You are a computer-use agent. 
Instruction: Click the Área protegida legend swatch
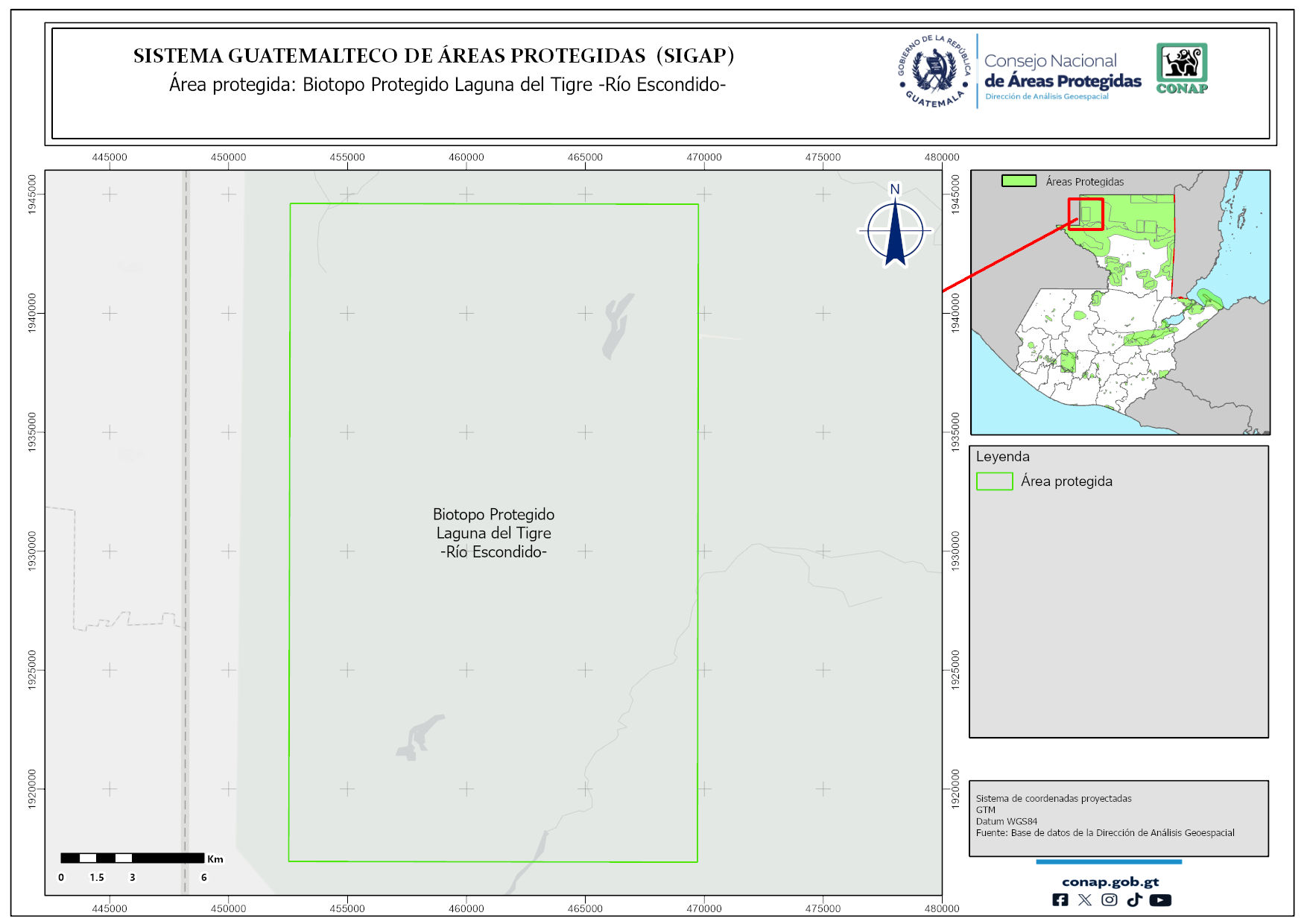[x=994, y=481]
